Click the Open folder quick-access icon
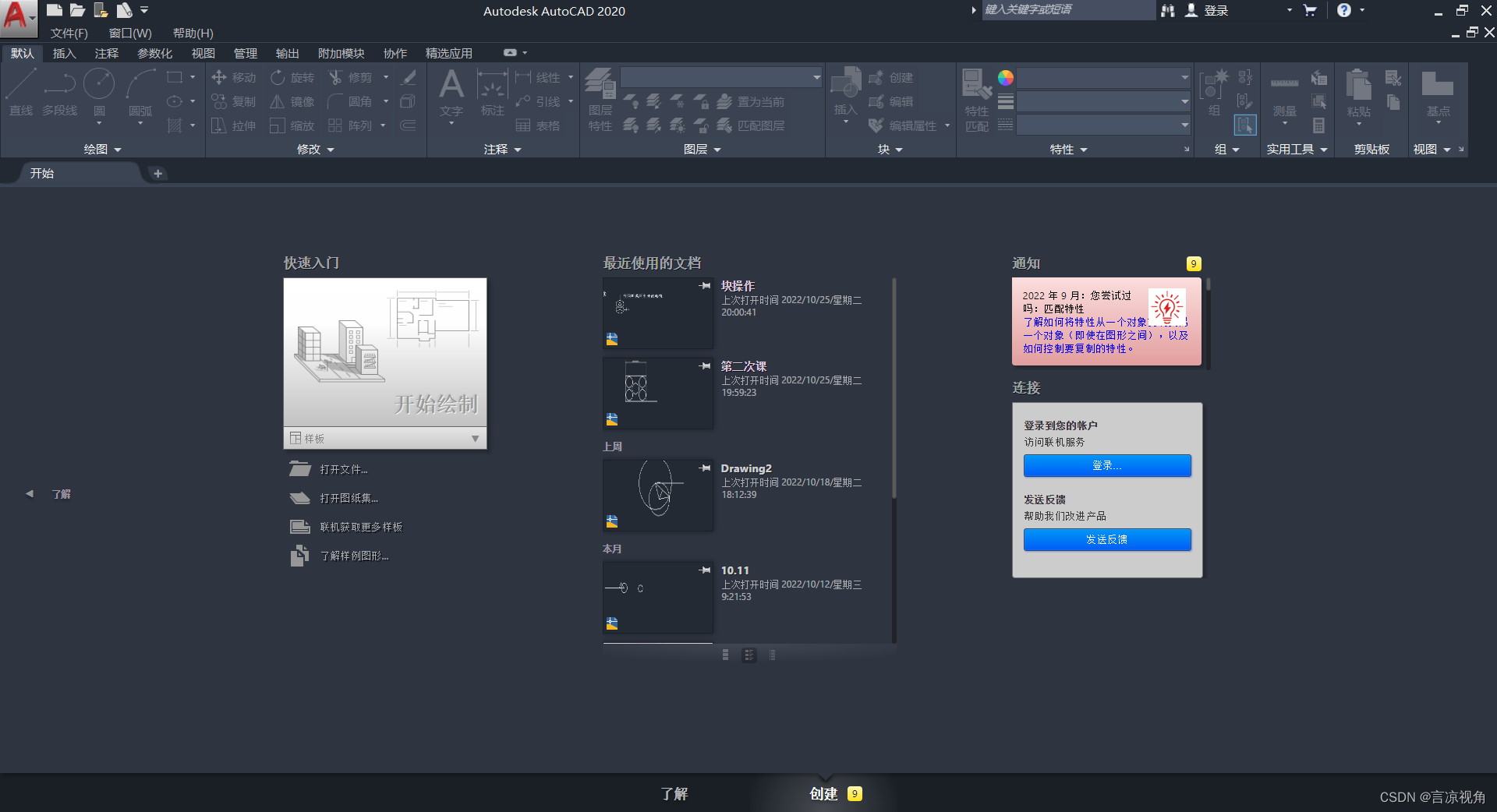1497x812 pixels. pos(77,10)
